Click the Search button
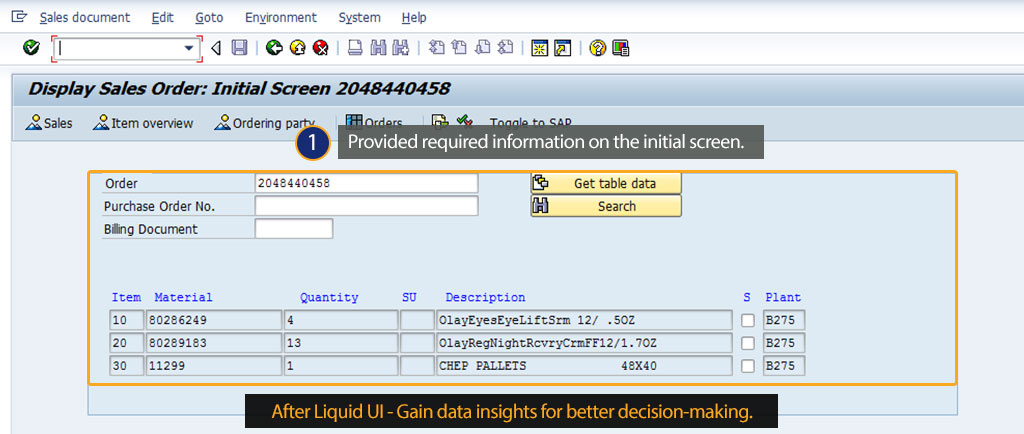1024x434 pixels. 606,206
